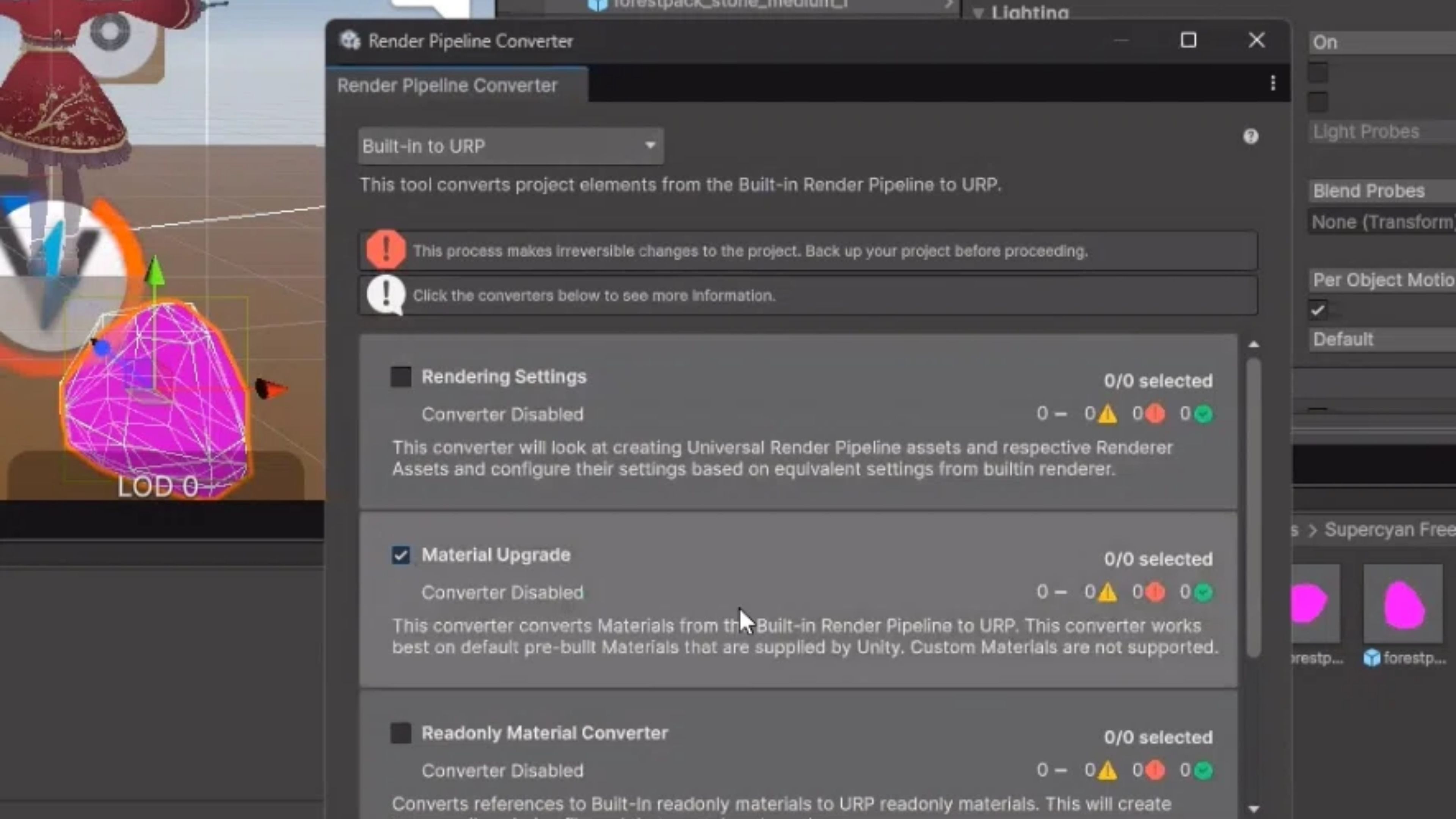Viewport: 1456px width, 819px height.
Task: Open the help icon in the converter window
Action: click(1250, 136)
